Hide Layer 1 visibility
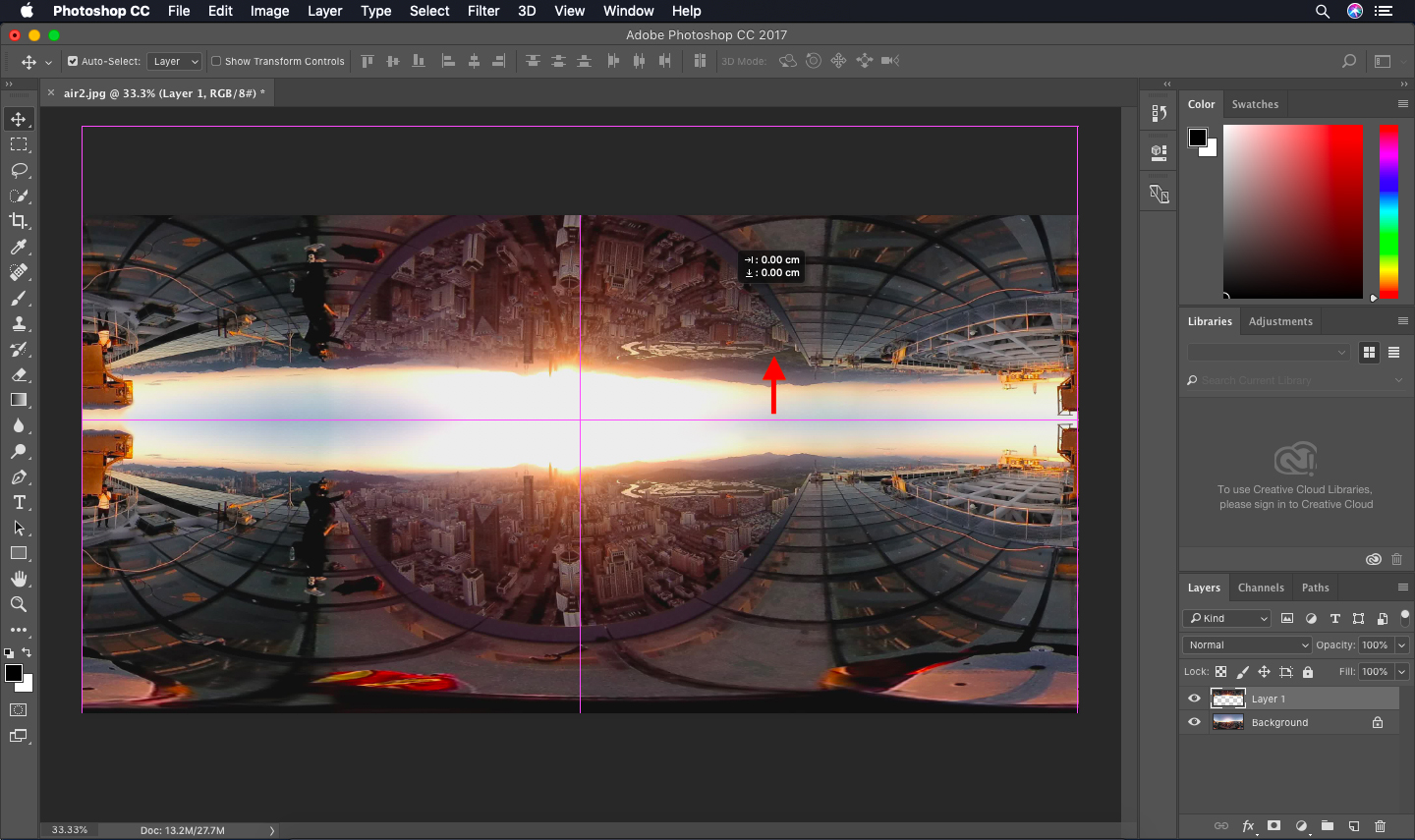This screenshot has height=840, width=1415. [1195, 699]
